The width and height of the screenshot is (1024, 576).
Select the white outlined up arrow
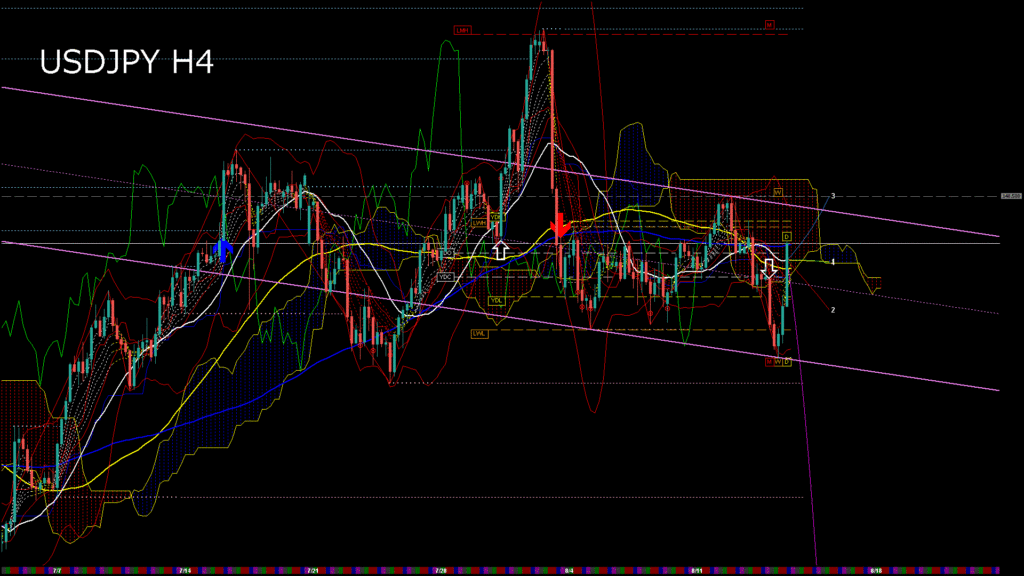coord(500,250)
